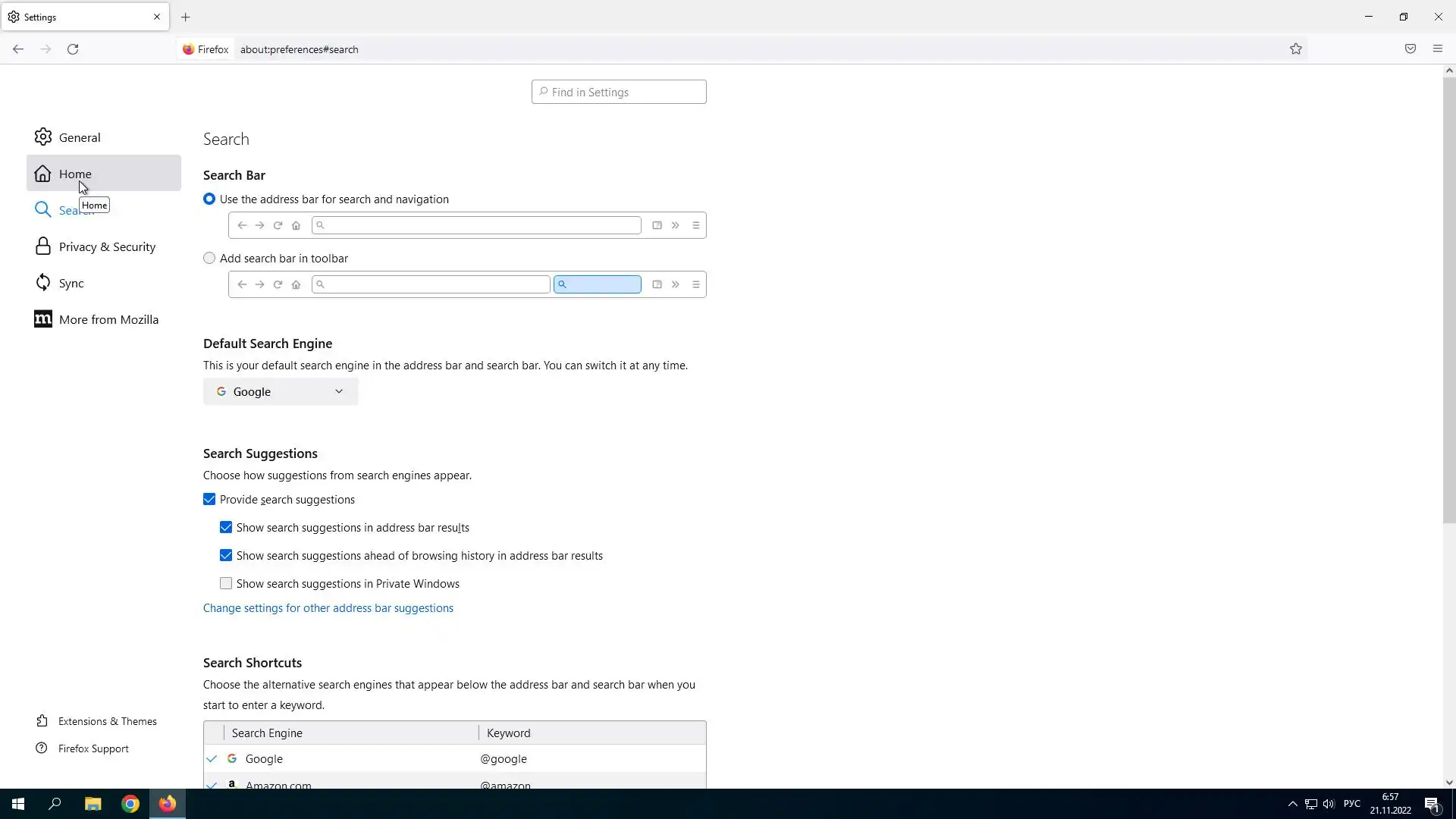1456x819 pixels.
Task: Bookmark this page with star icon
Action: [1295, 49]
